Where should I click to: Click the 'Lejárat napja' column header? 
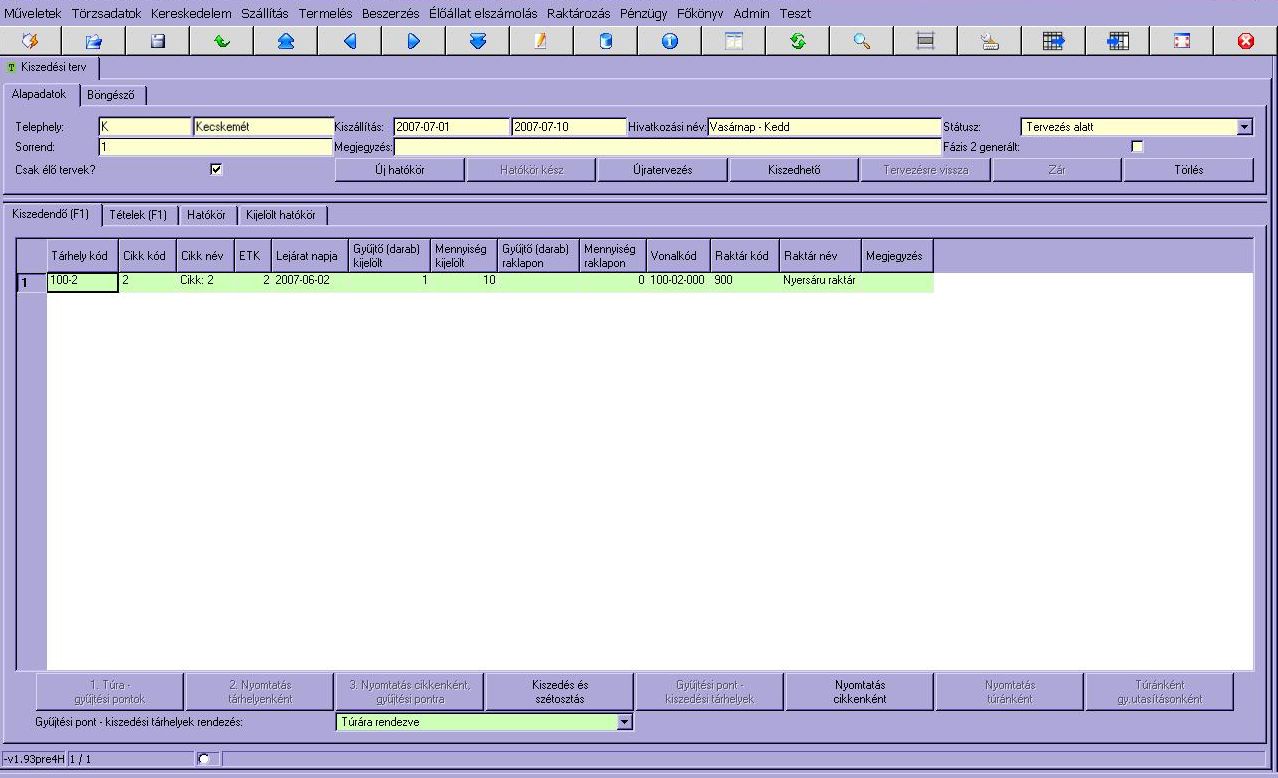(309, 256)
